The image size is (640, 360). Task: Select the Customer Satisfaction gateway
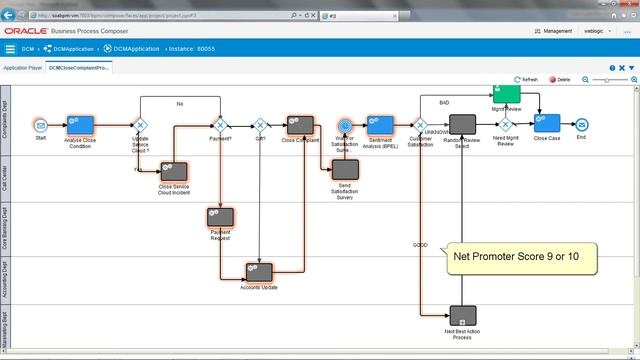click(420, 125)
